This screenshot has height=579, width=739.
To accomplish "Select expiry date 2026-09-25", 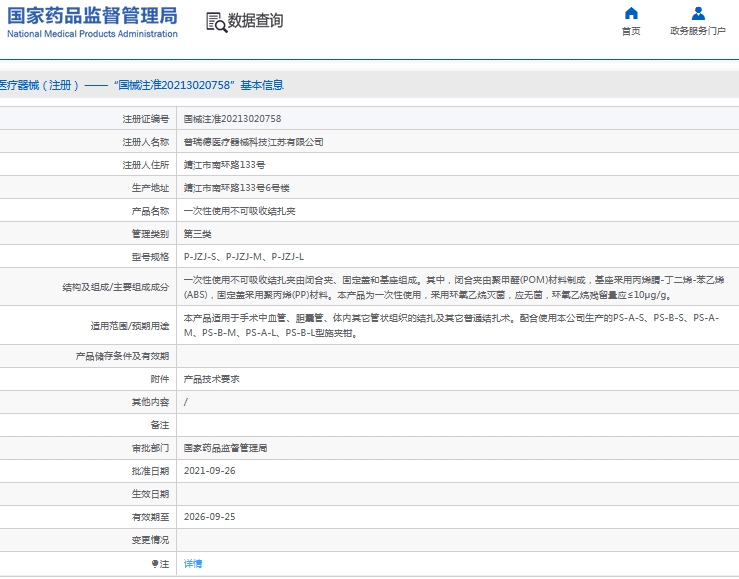I will 209,517.
